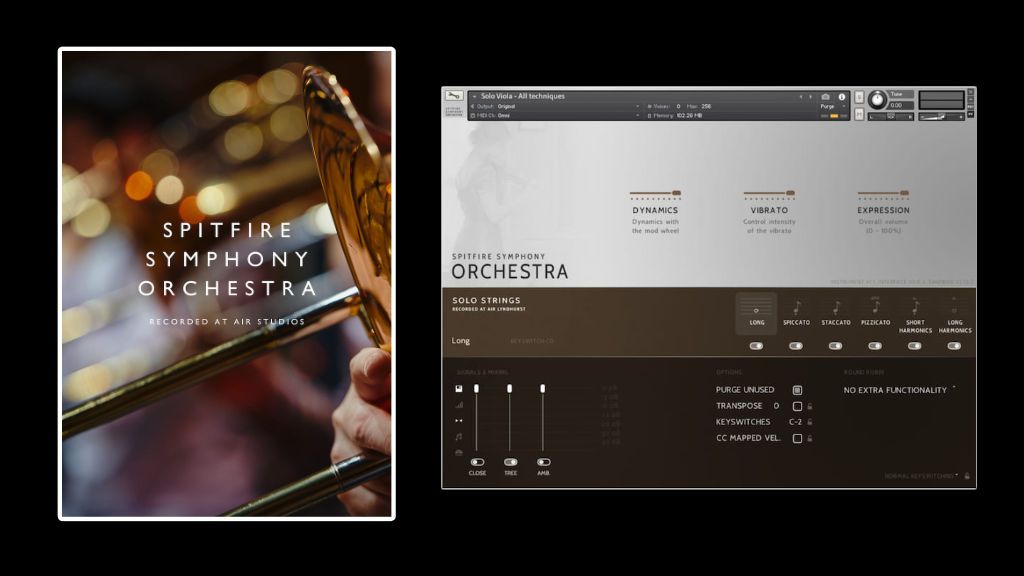
Task: Open the Normal Keyswitching dropdown
Action: 921,476
